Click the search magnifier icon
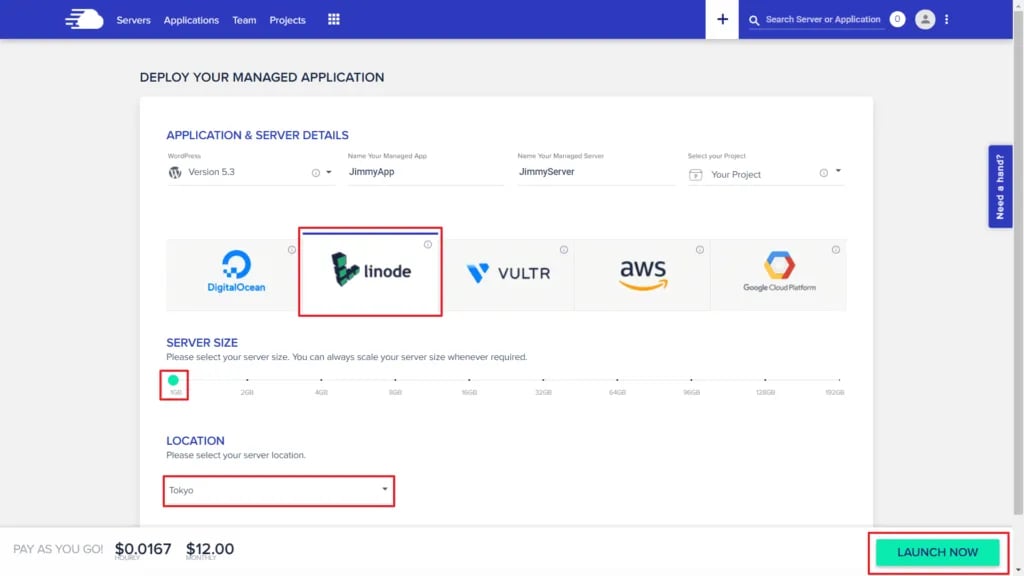The width and height of the screenshot is (1024, 576). tap(754, 20)
